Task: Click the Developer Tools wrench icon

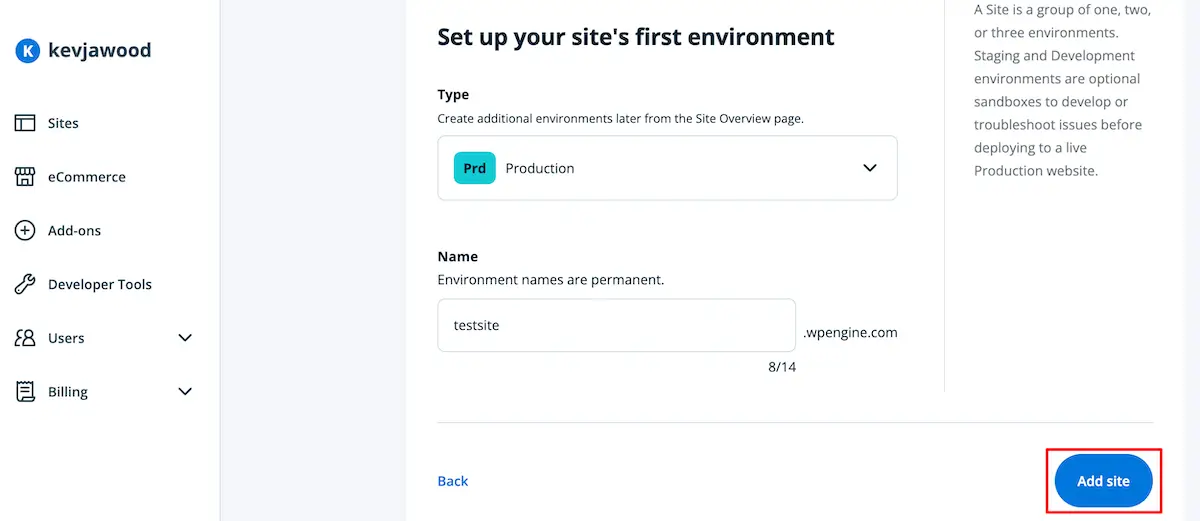Action: pos(25,285)
